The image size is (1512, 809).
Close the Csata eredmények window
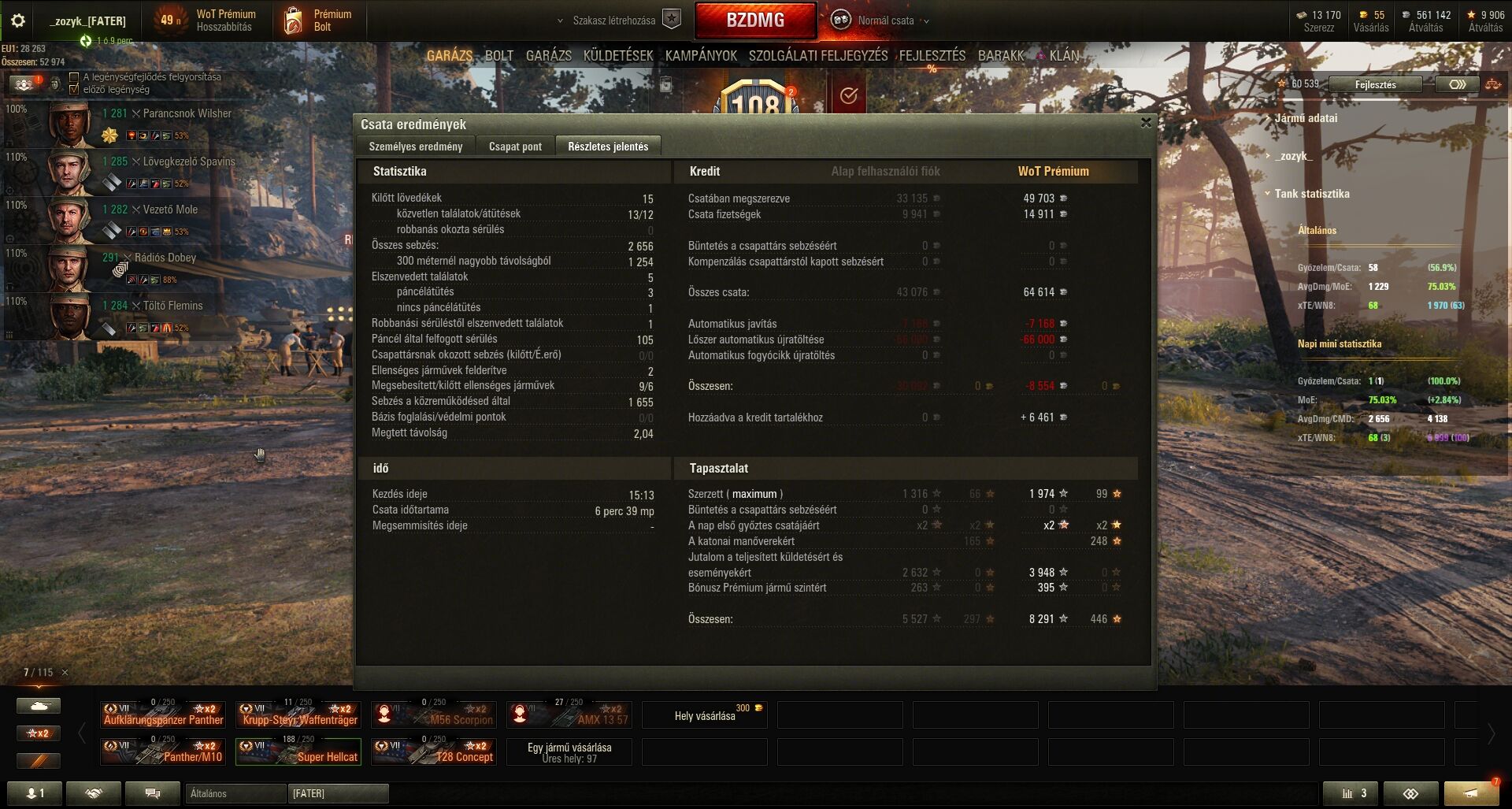(x=1146, y=122)
